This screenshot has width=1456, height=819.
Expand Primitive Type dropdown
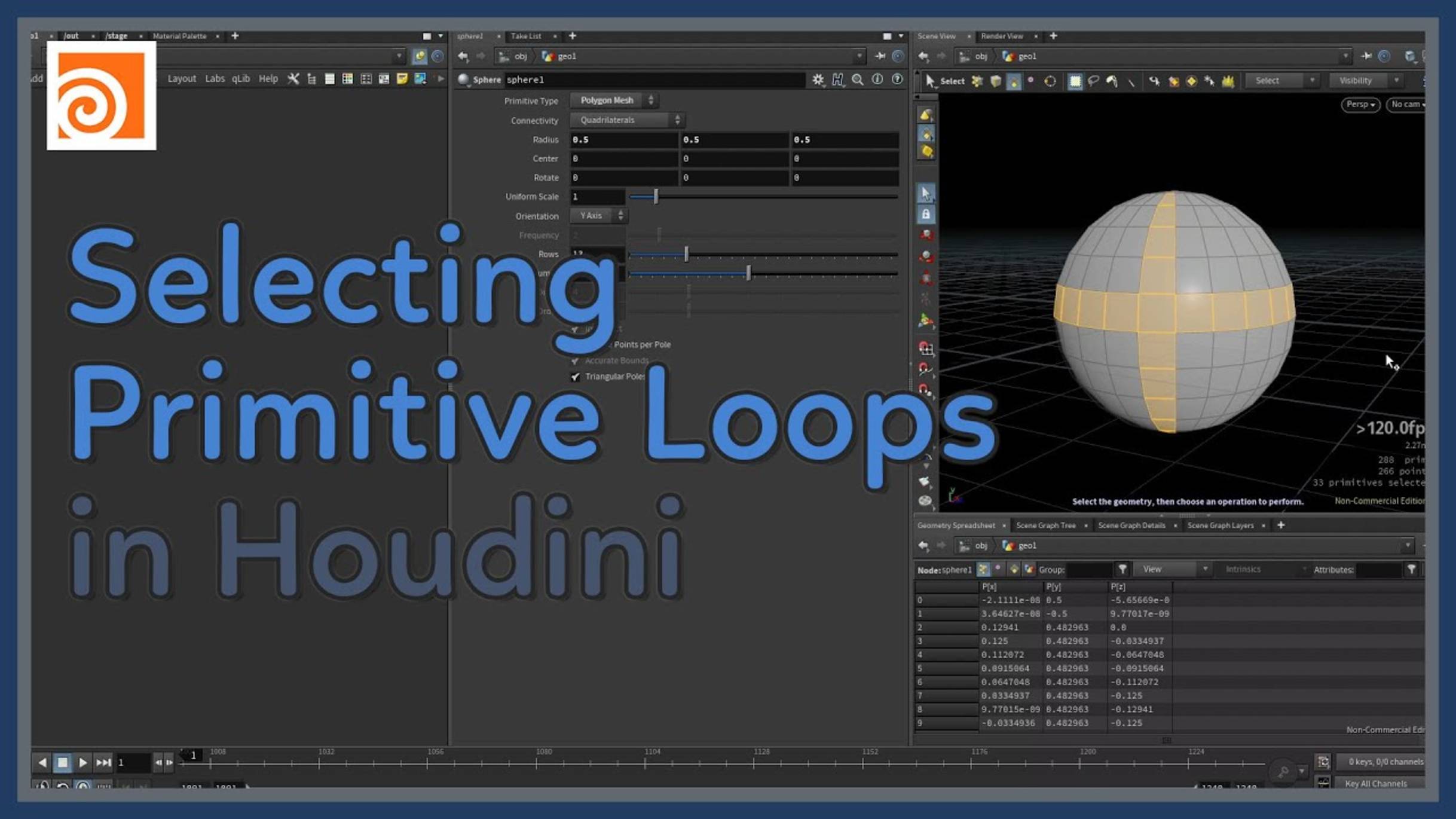tap(614, 100)
